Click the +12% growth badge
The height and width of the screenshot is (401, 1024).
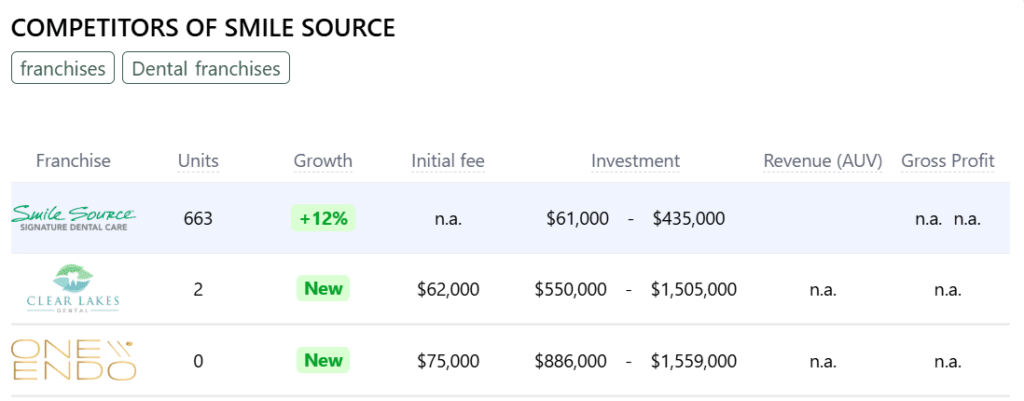(323, 218)
